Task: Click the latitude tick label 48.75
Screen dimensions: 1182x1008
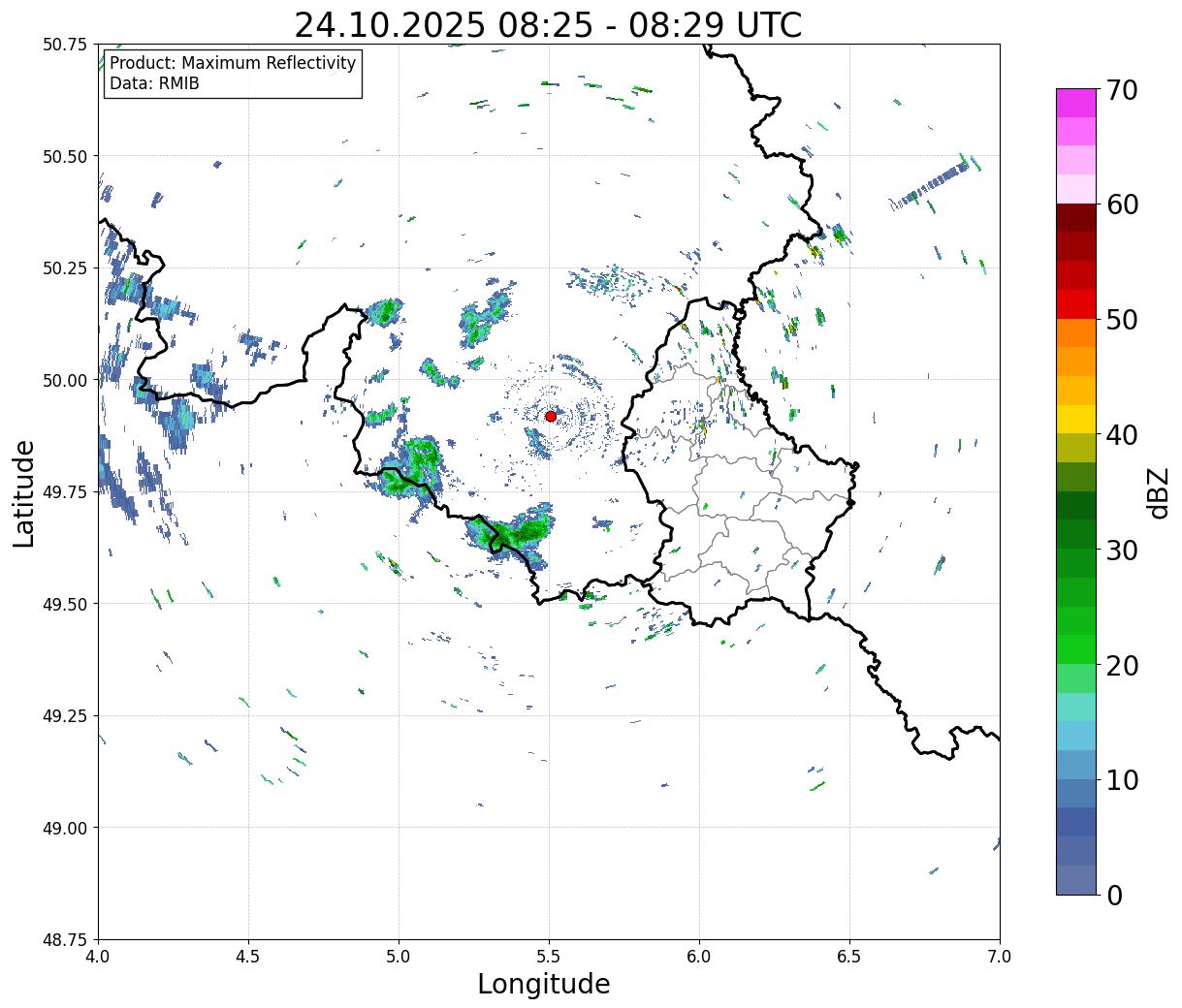Action: [65, 940]
